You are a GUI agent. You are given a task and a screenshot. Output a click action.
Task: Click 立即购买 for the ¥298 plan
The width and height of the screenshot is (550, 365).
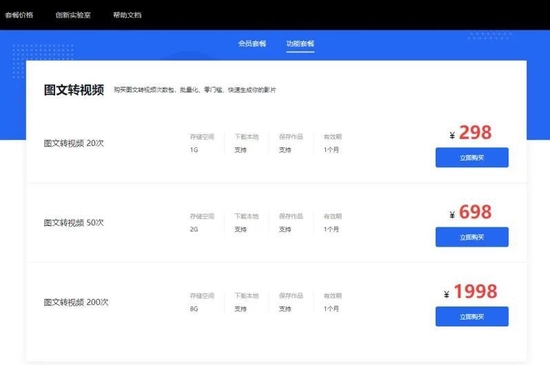tap(472, 157)
